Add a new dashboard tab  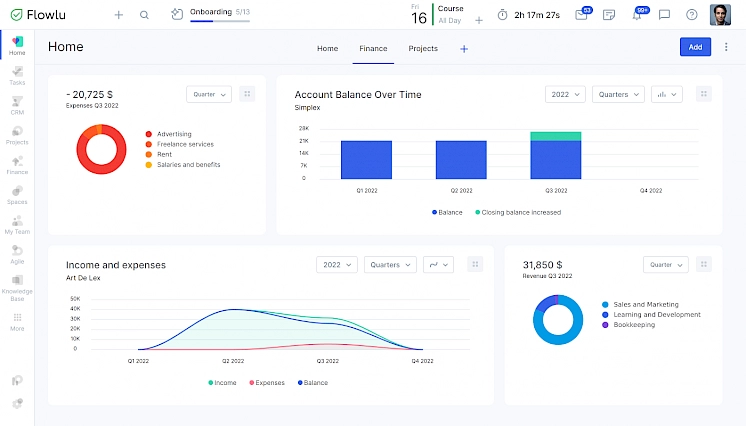464,49
